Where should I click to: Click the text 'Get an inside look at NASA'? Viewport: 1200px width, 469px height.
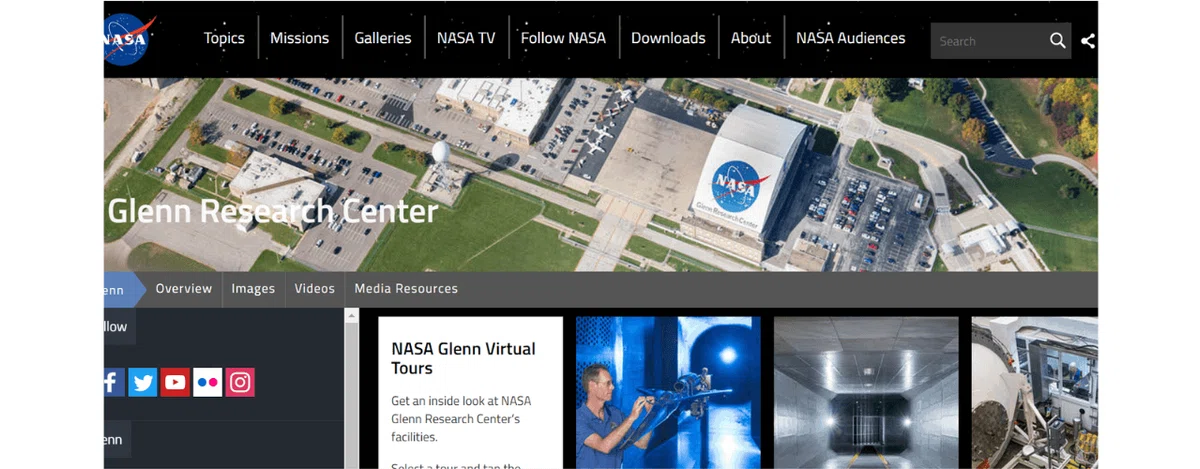click(461, 401)
